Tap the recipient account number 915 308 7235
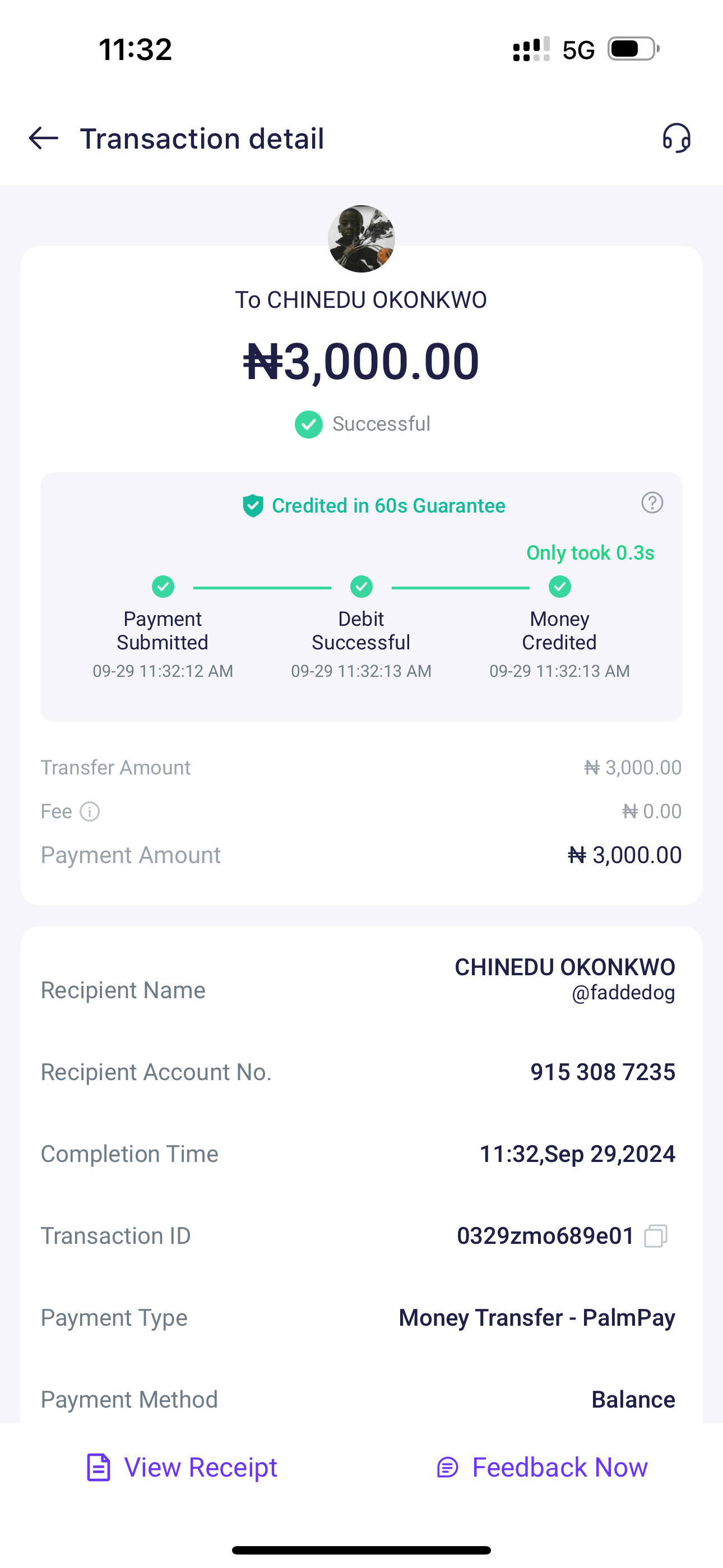The width and height of the screenshot is (723, 1568). click(602, 1072)
